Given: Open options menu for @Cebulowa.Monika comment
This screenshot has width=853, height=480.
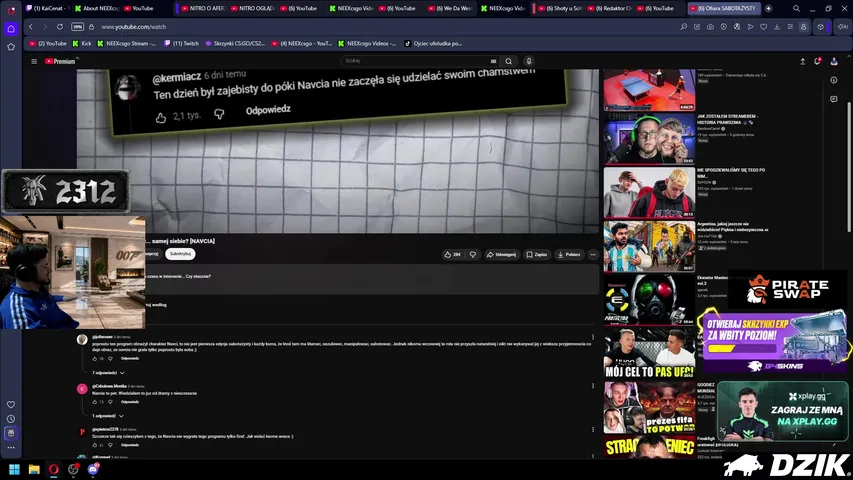Looking at the screenshot, I should point(593,386).
